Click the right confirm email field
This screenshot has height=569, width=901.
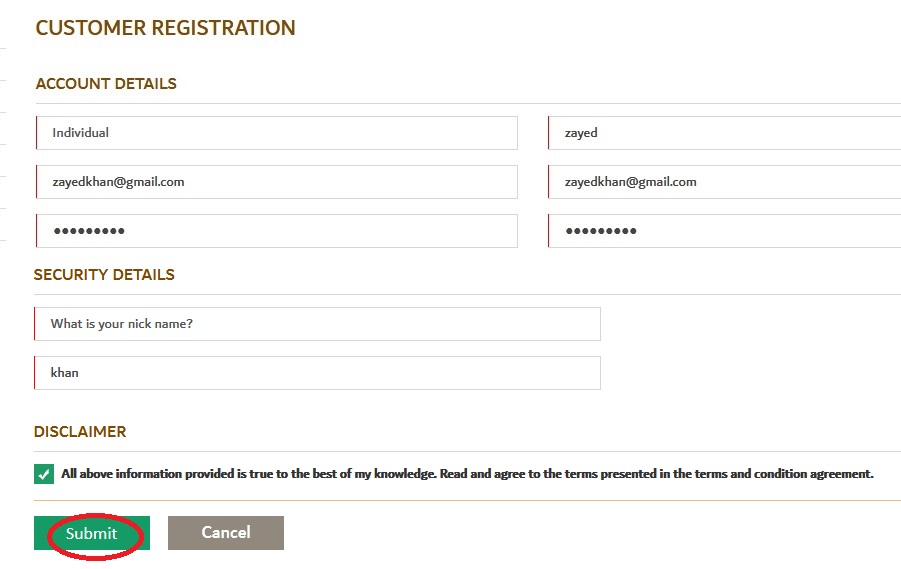(x=724, y=182)
